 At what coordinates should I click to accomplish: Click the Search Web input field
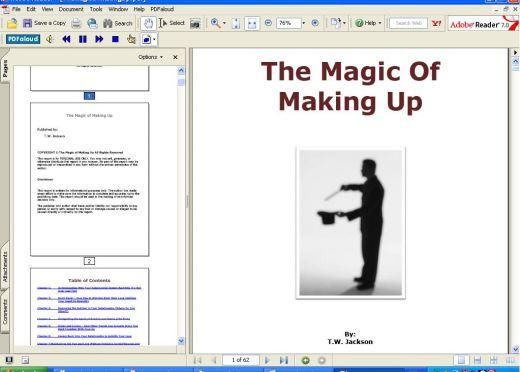(x=409, y=23)
